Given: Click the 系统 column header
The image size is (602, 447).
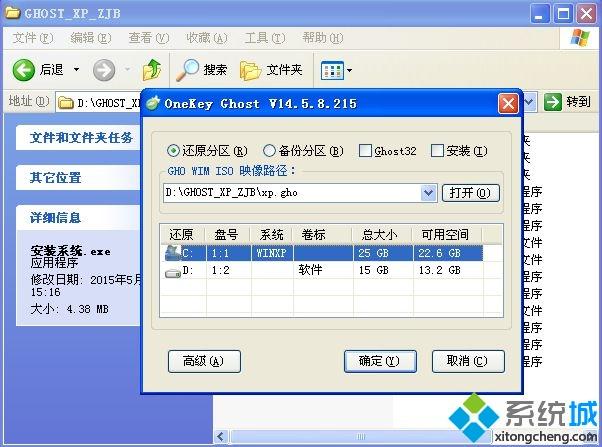Looking at the screenshot, I should 272,234.
